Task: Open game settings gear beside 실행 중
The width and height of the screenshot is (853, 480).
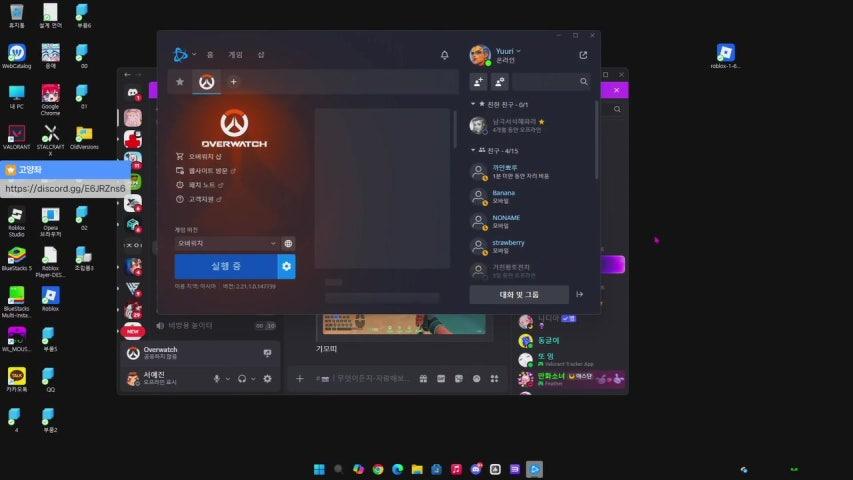Action: [x=287, y=266]
